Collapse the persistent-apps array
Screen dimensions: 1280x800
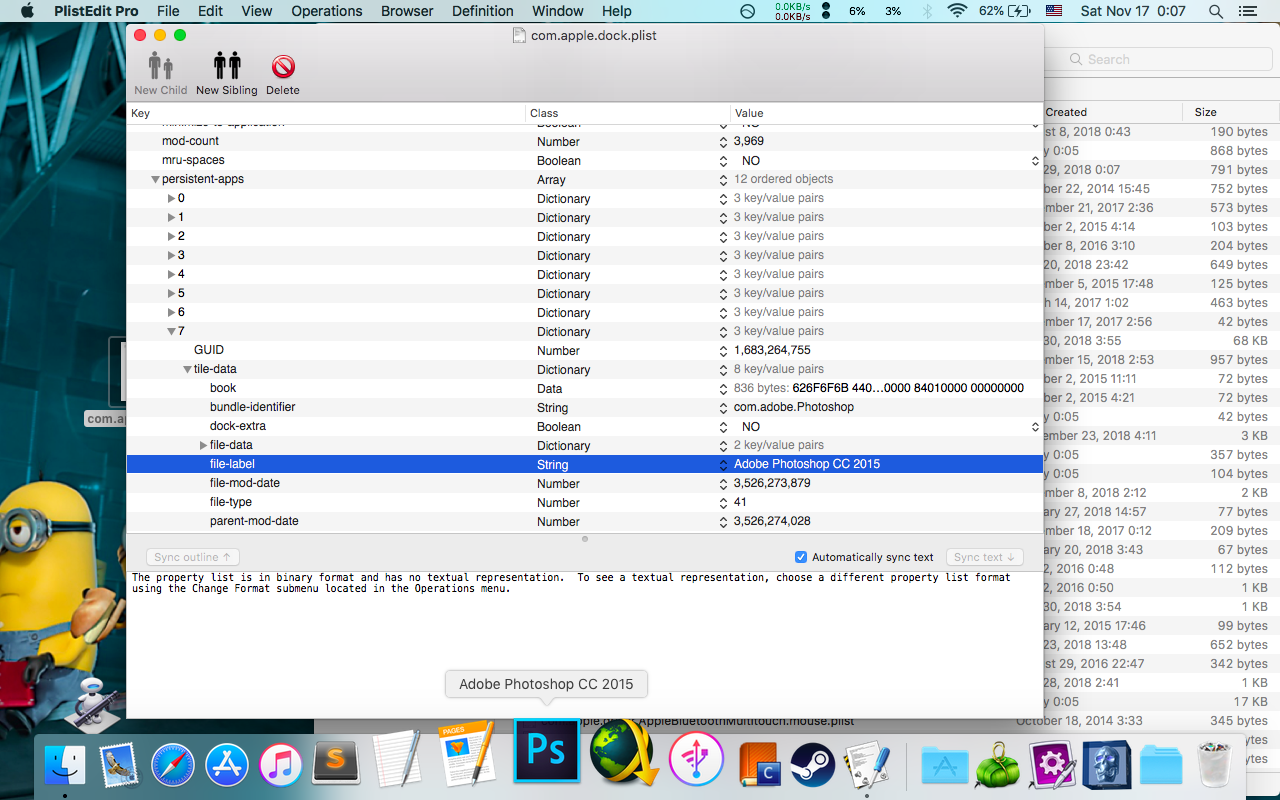pyautogui.click(x=155, y=180)
